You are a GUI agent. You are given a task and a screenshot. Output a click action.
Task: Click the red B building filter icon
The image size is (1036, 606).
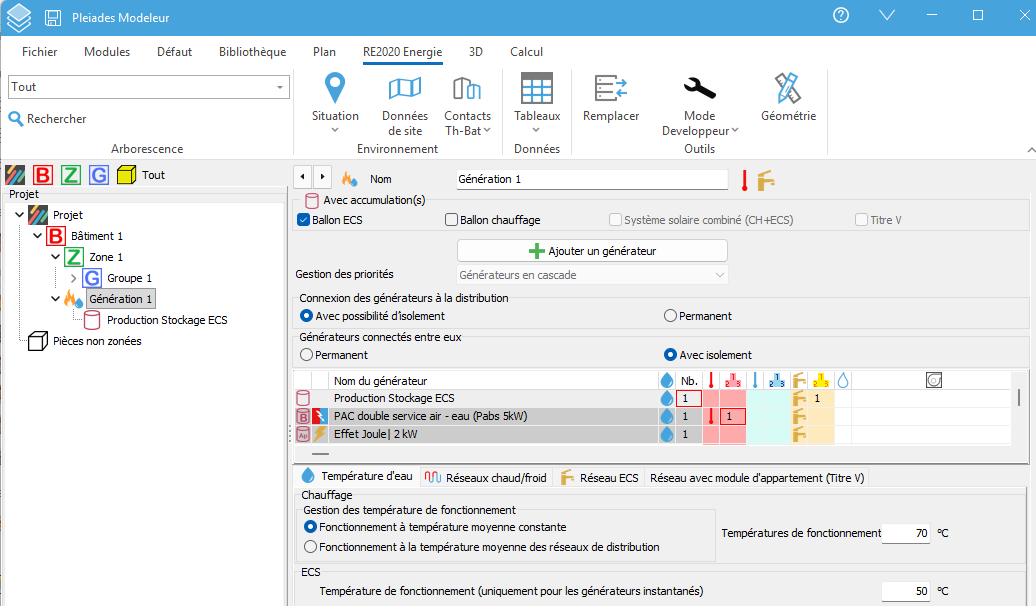[x=43, y=175]
